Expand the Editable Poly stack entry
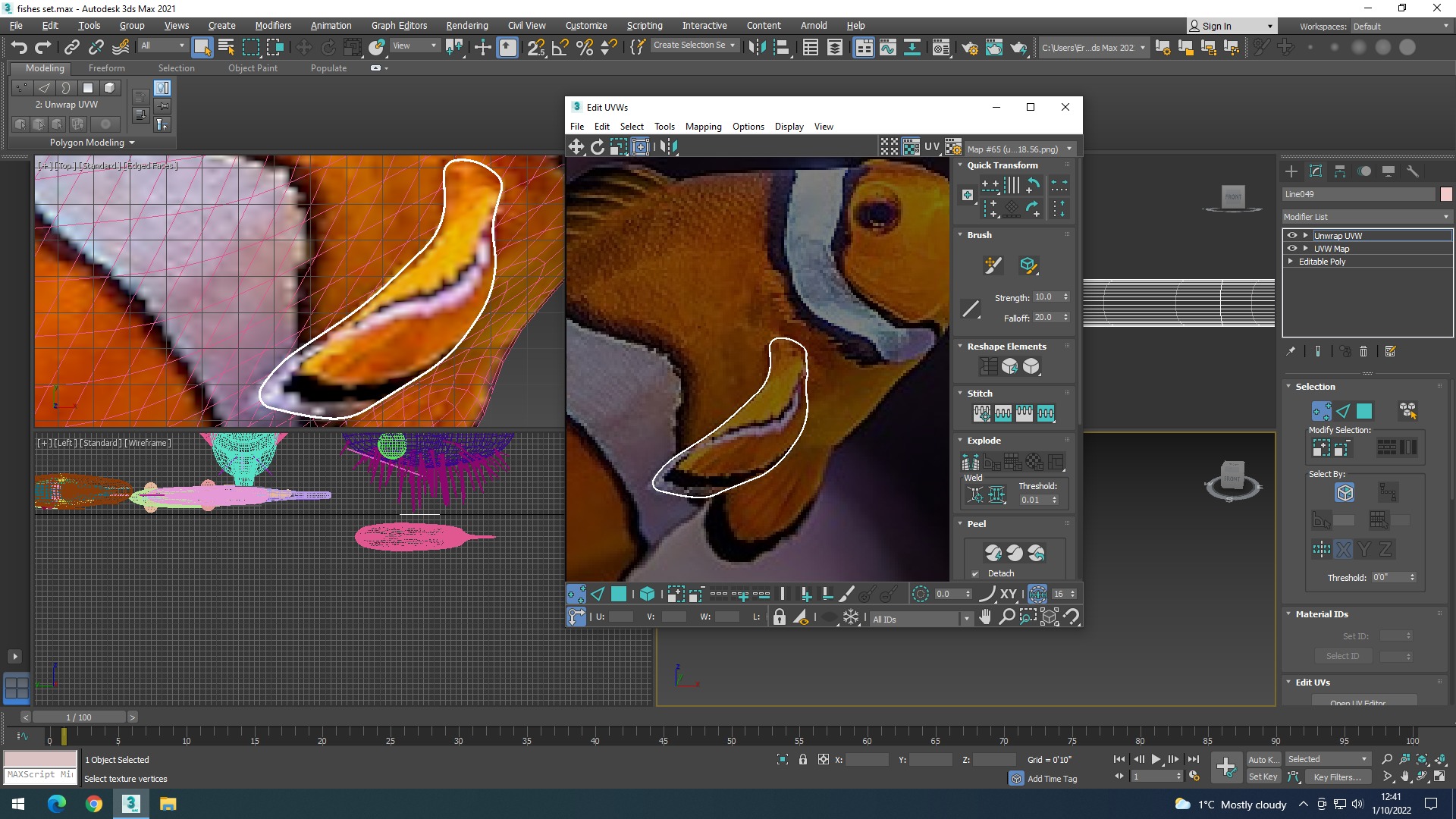The image size is (1456, 819). 1291,262
